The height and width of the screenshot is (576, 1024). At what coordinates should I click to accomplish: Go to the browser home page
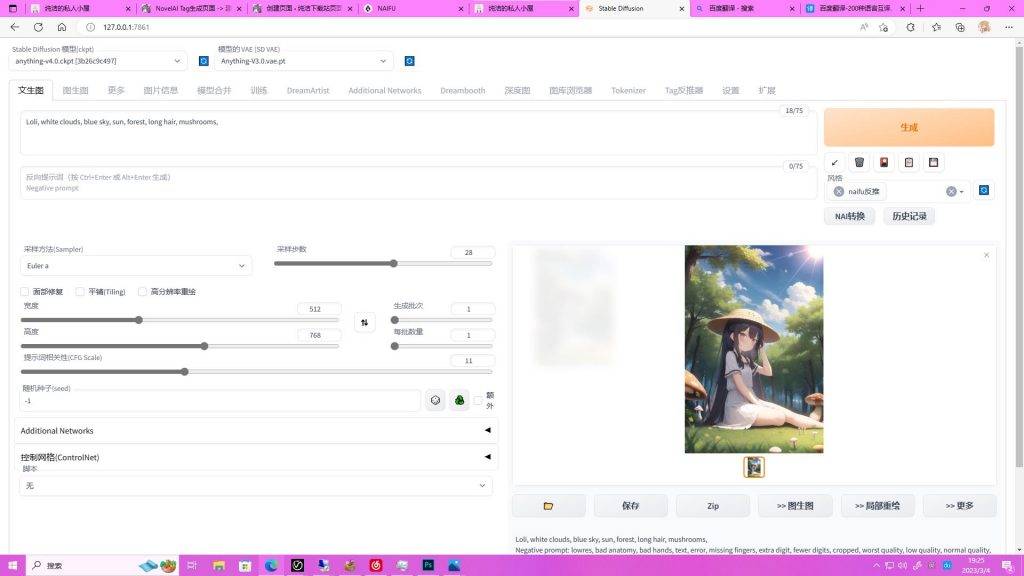[x=62, y=27]
